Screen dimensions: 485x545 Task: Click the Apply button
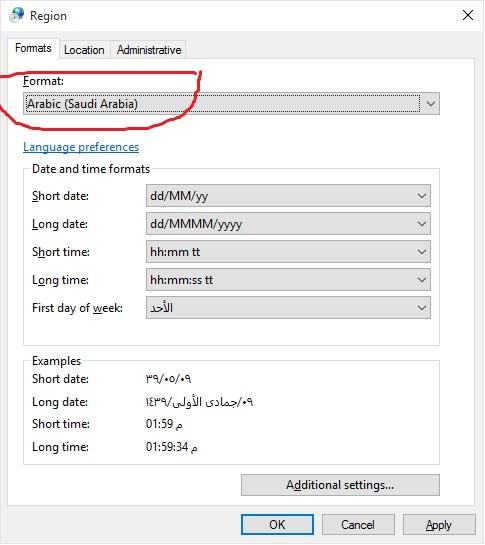(x=439, y=524)
